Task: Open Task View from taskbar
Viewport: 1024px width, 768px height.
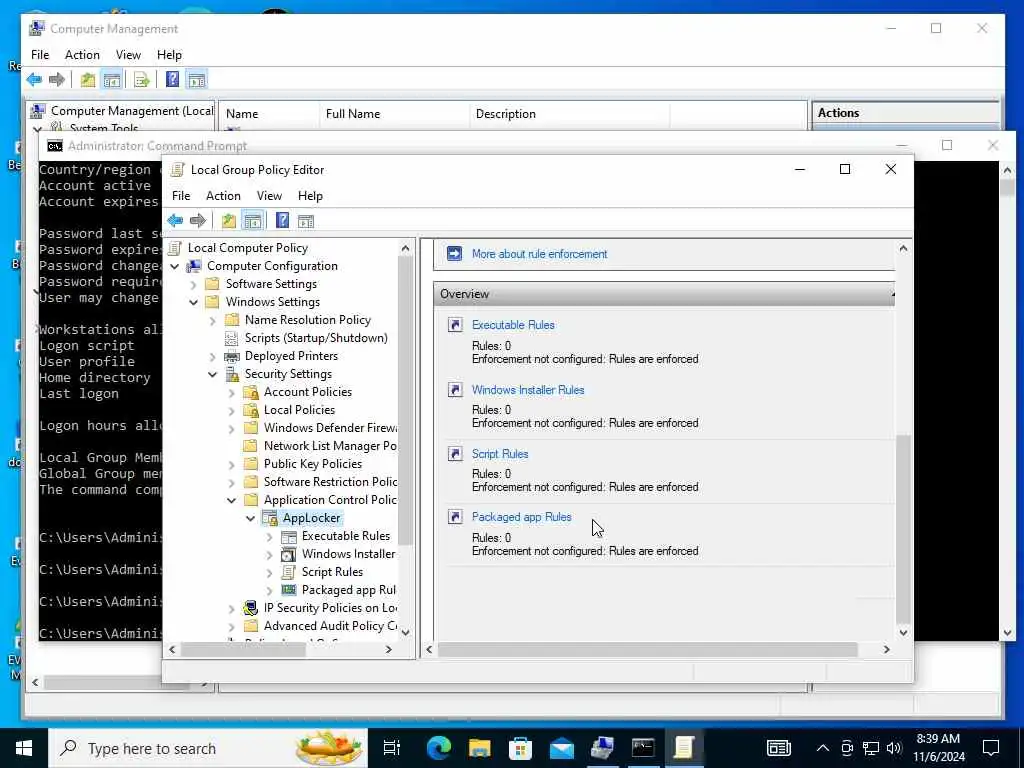Action: click(392, 748)
